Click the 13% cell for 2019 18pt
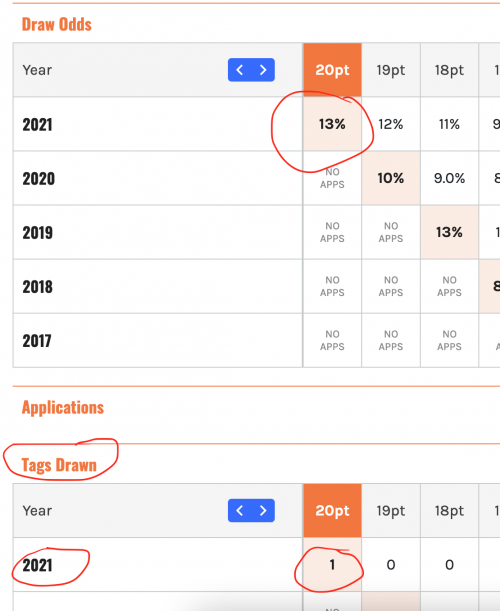This screenshot has width=500, height=611. 449,232
